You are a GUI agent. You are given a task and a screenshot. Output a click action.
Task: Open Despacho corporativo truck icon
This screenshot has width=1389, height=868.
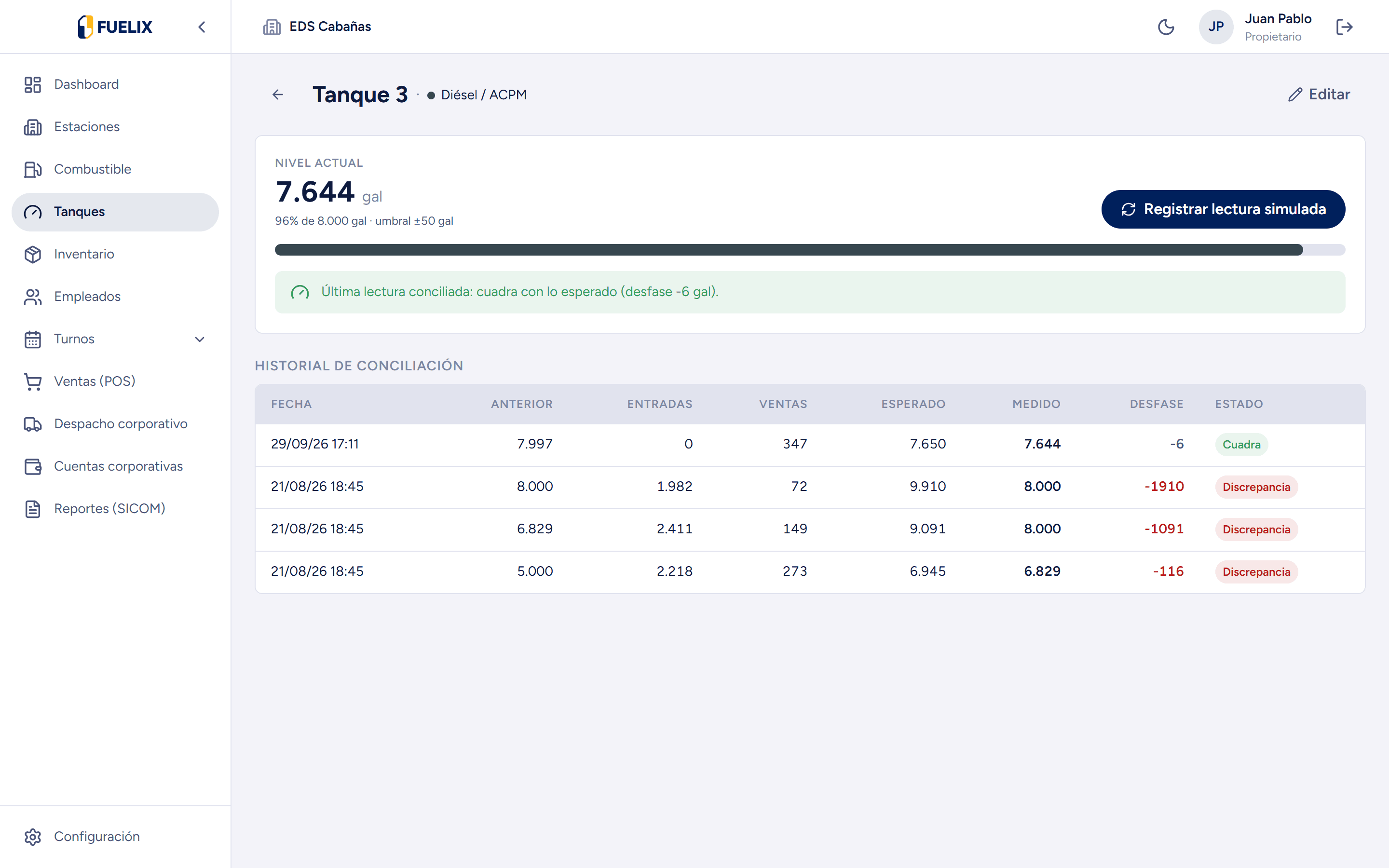pos(33,424)
